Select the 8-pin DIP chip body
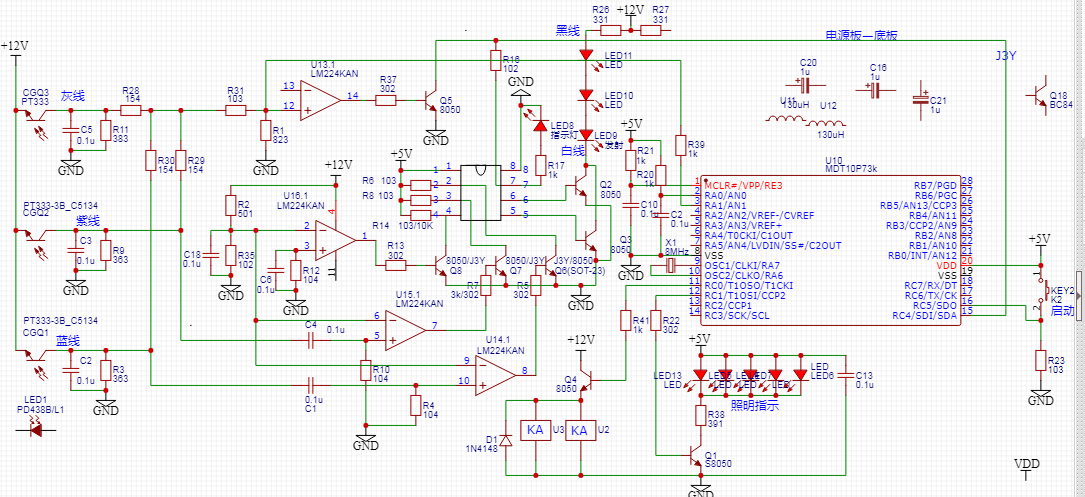Image resolution: width=1085 pixels, height=497 pixels. (480, 192)
